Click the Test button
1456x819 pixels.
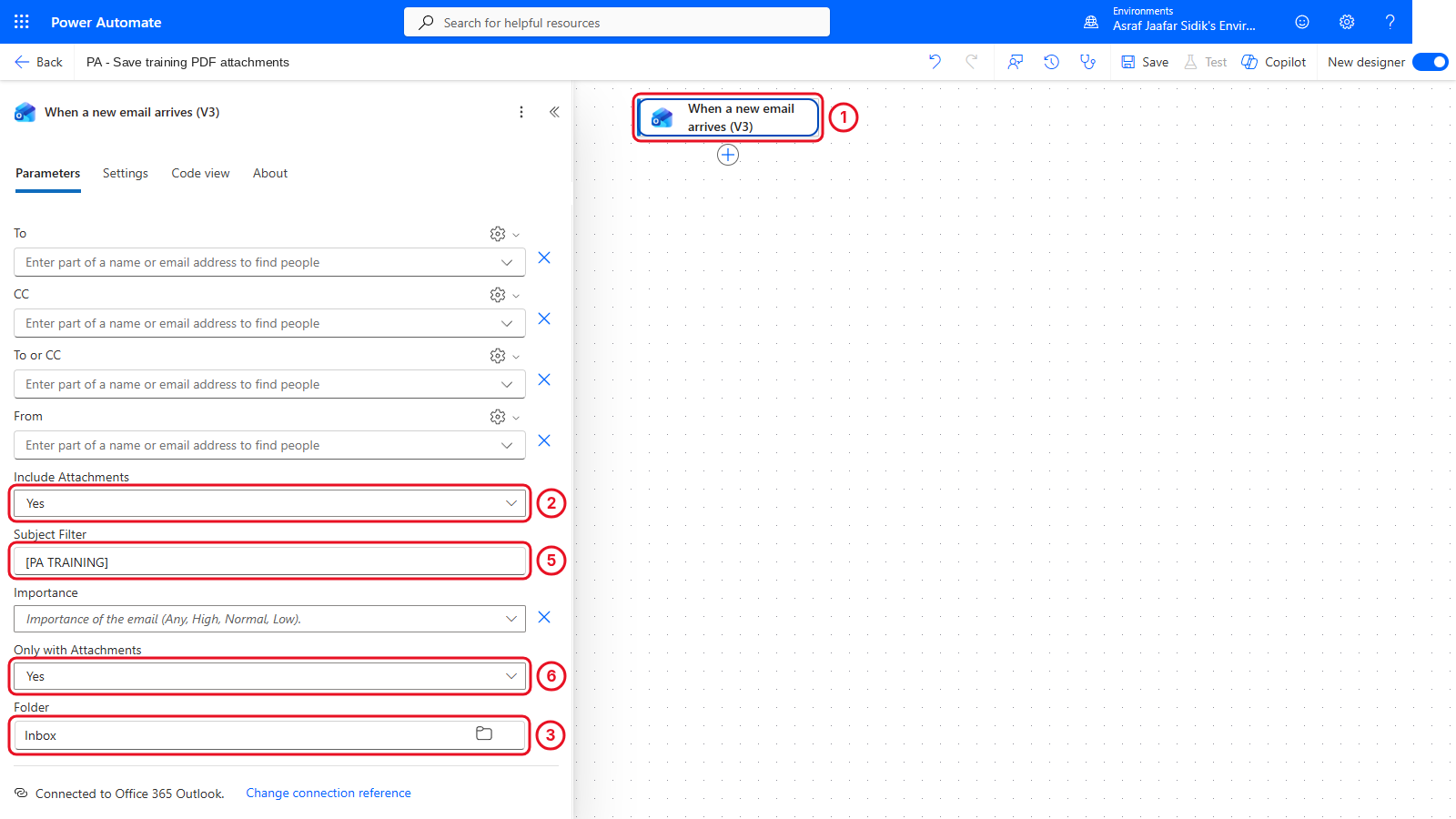tap(1205, 62)
